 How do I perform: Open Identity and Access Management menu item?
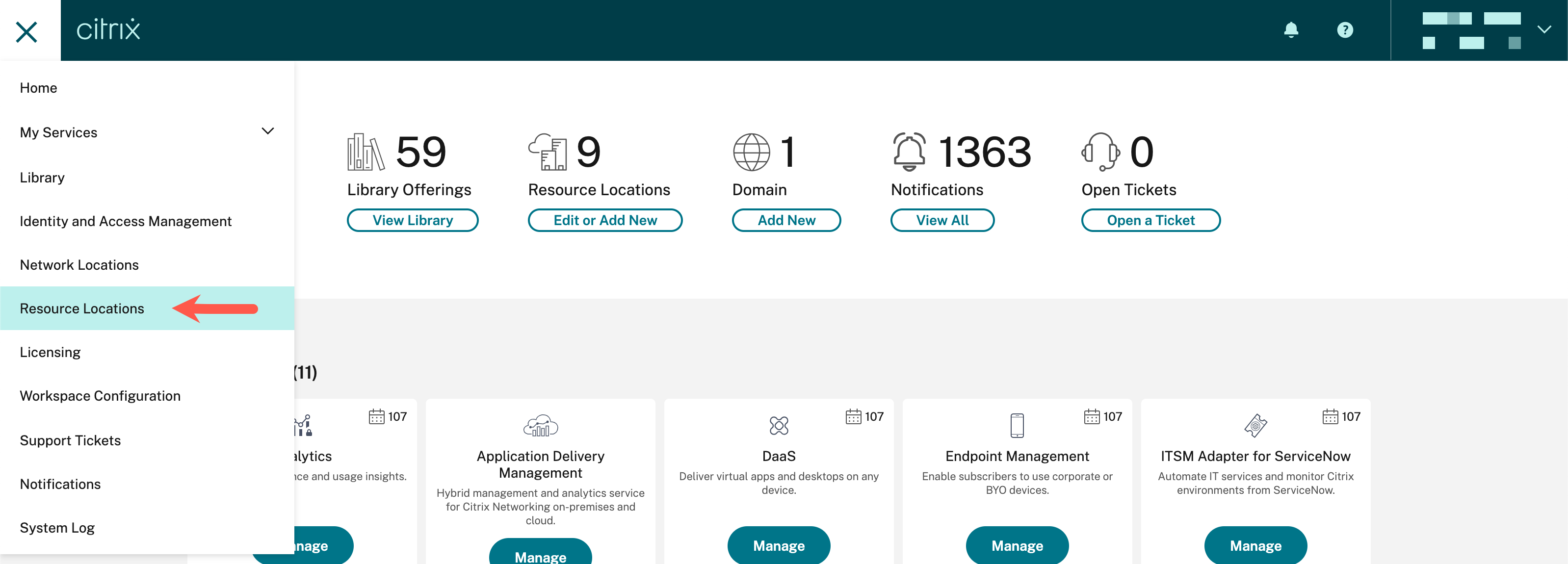tap(126, 221)
